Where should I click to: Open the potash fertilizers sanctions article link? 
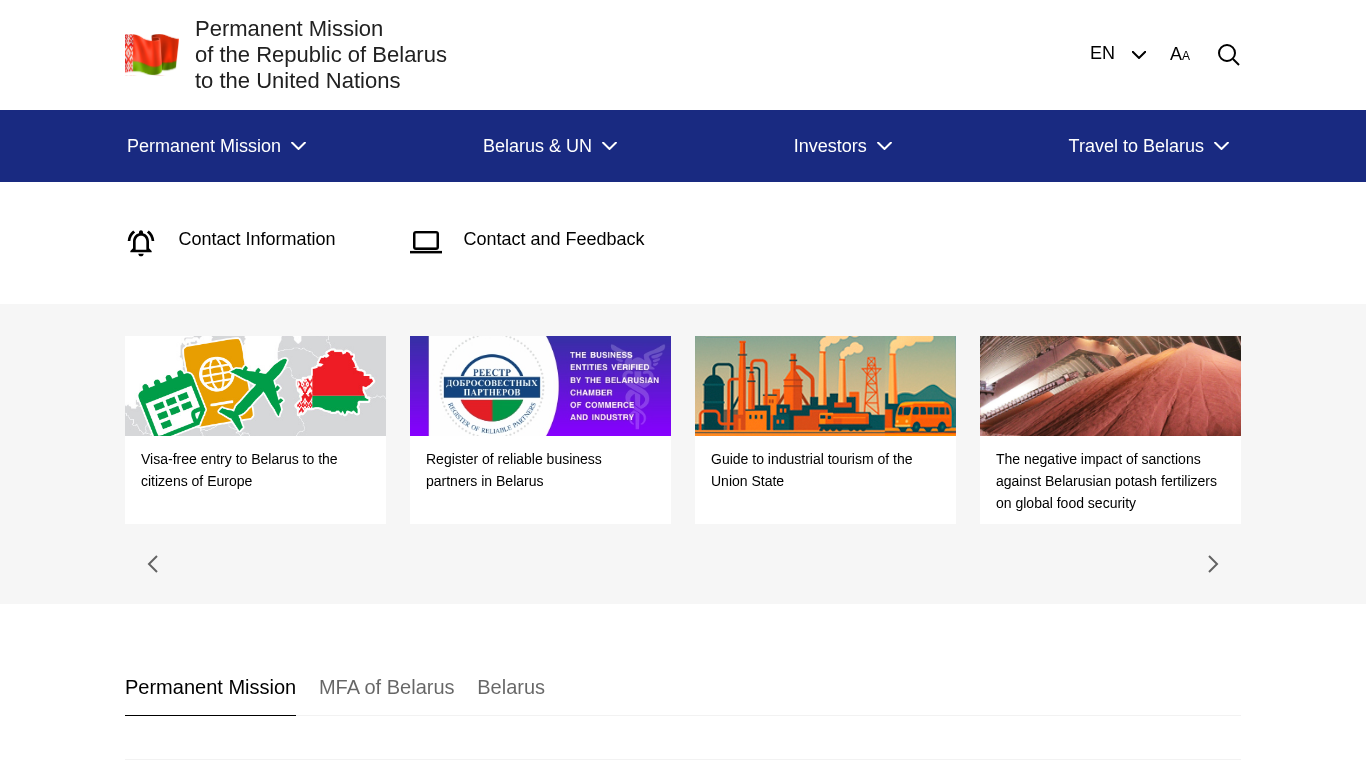(x=1106, y=481)
